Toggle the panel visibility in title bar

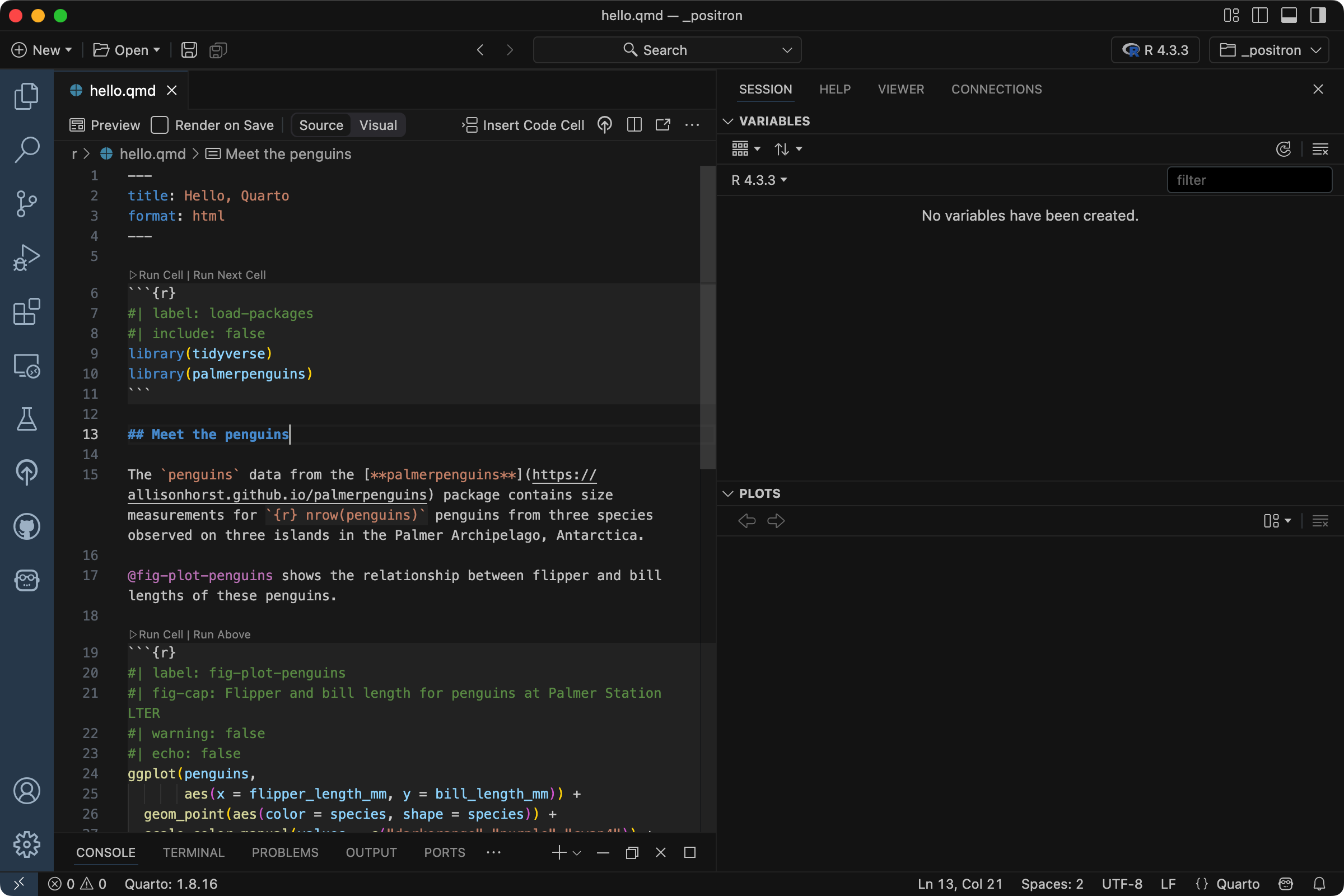coord(1288,16)
